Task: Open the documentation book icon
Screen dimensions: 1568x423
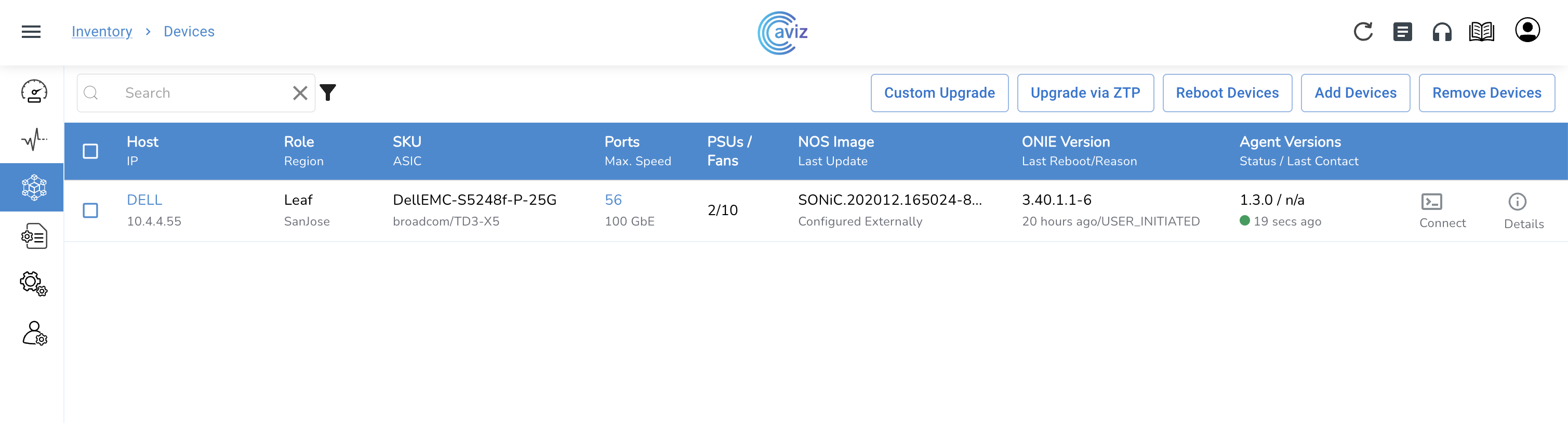Action: click(x=1481, y=32)
